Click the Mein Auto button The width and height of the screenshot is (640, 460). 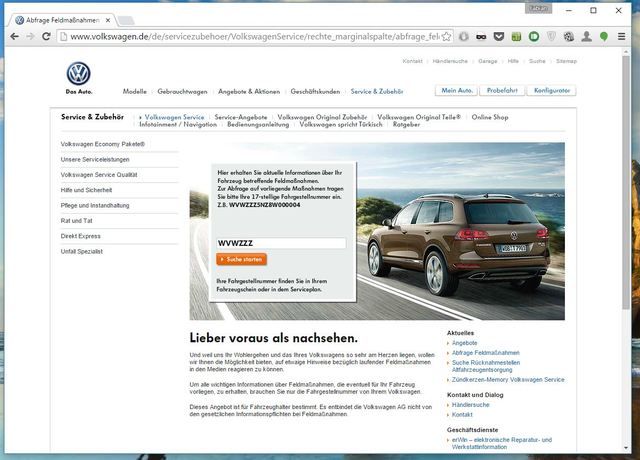click(x=457, y=91)
